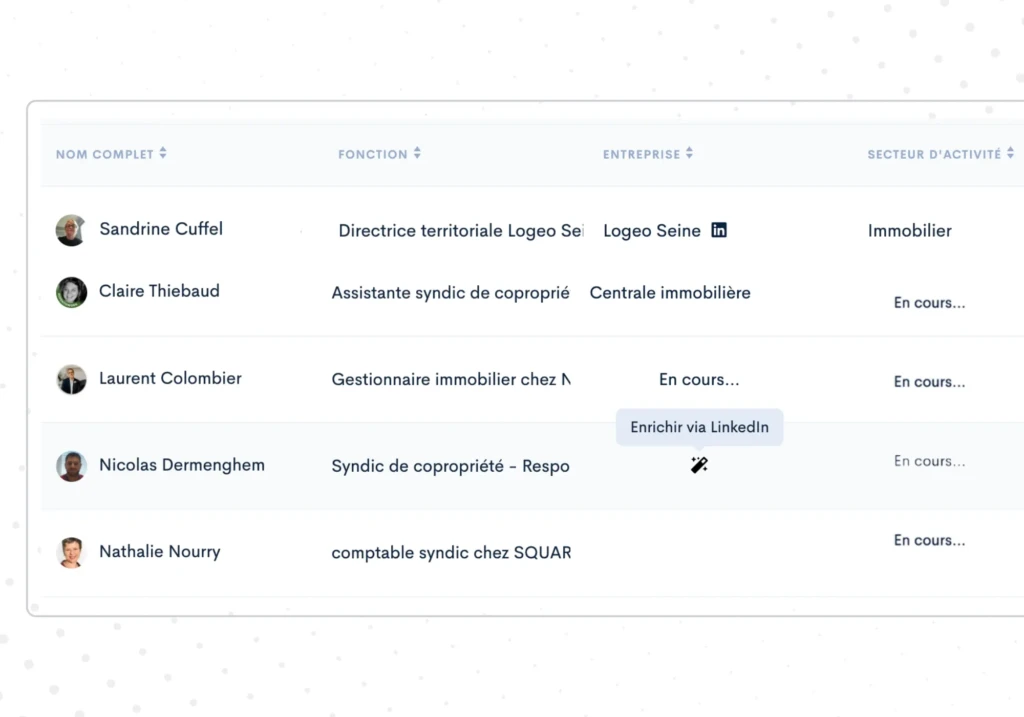Click the comptable syndic chez SQUAR cell
This screenshot has width=1024, height=717.
click(x=450, y=553)
